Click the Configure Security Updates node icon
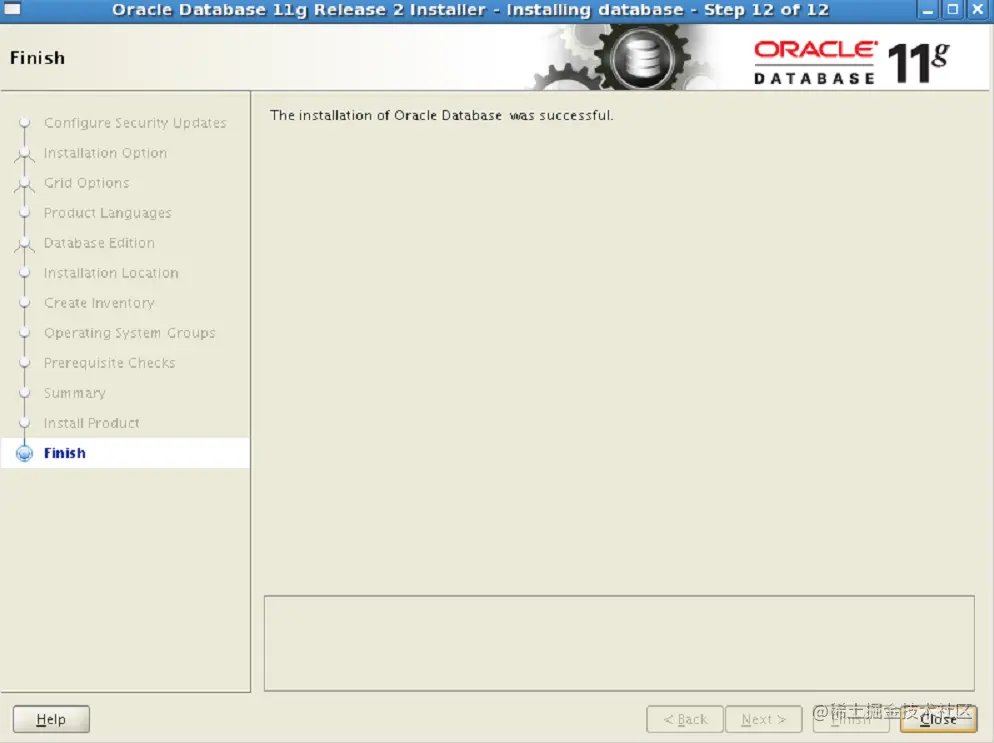This screenshot has height=743, width=994. coord(24,122)
